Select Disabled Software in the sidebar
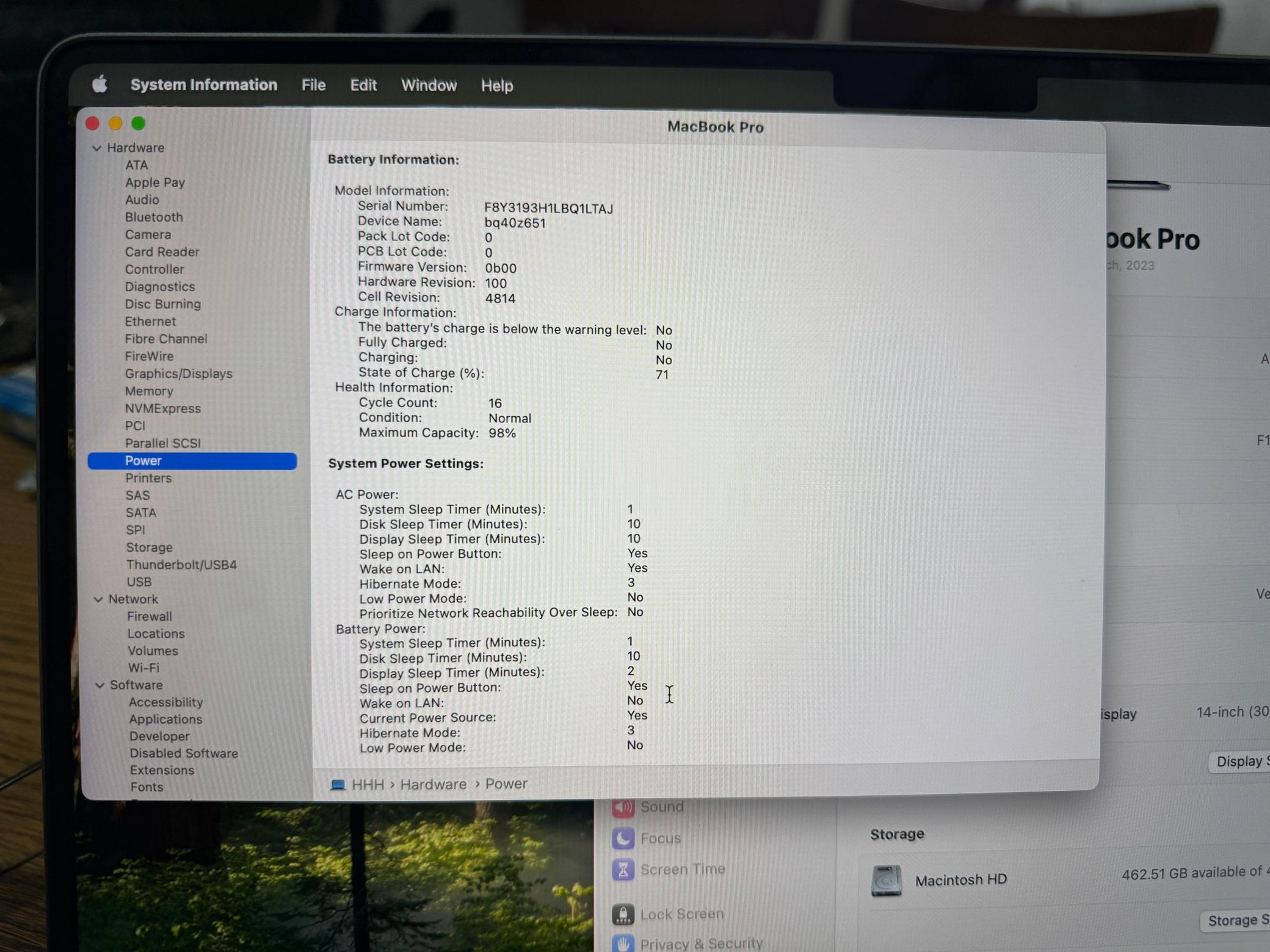1270x952 pixels. point(184,753)
